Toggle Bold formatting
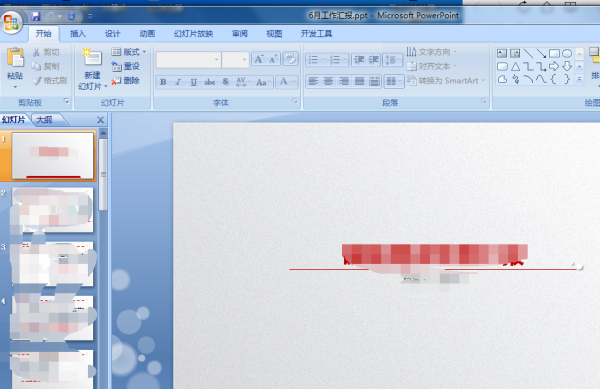 tap(163, 81)
